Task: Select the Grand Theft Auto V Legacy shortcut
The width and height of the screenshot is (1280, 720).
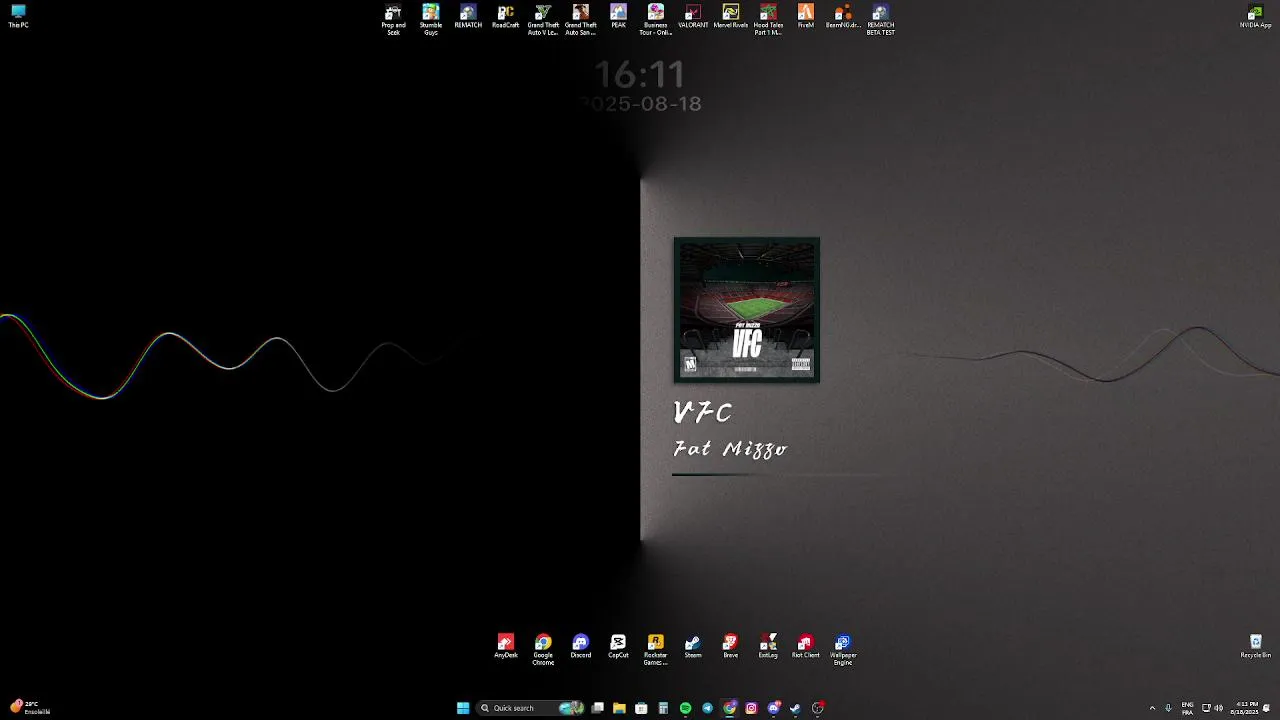Action: (543, 20)
